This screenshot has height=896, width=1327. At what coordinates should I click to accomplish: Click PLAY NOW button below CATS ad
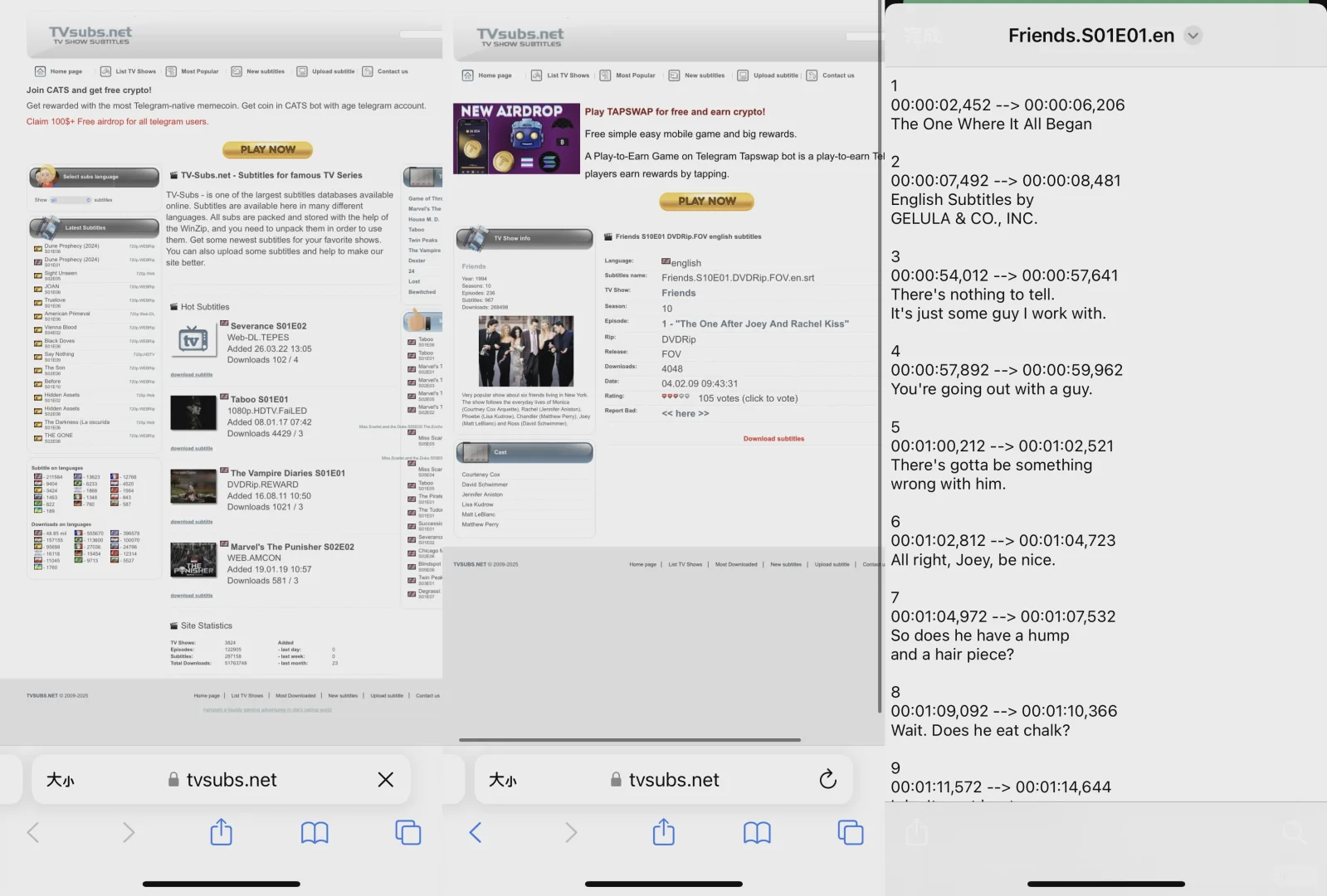click(267, 149)
